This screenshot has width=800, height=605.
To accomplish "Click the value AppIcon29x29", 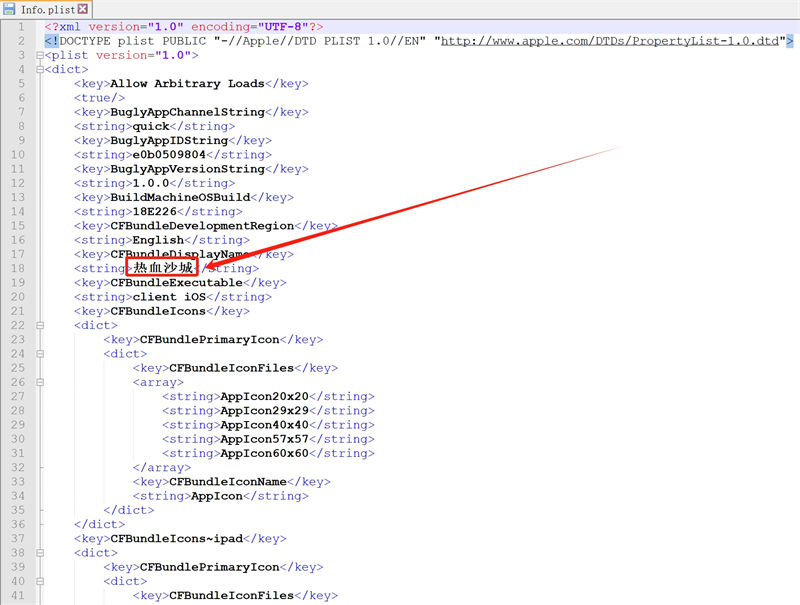I will 264,411.
